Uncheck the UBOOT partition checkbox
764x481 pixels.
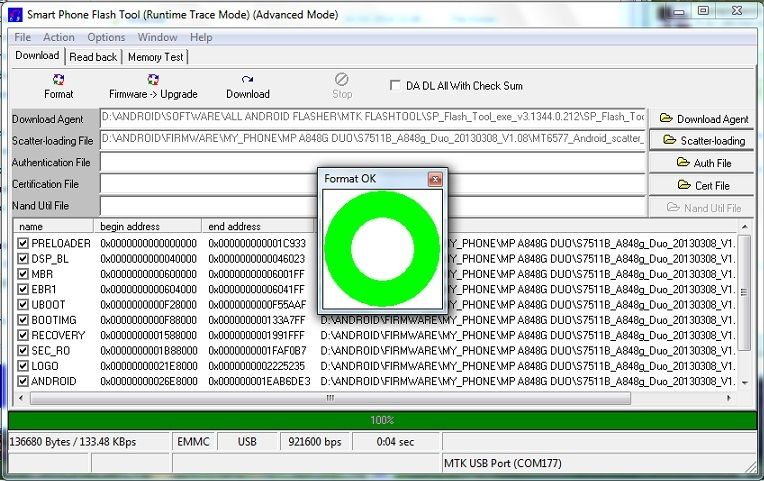pos(23,305)
